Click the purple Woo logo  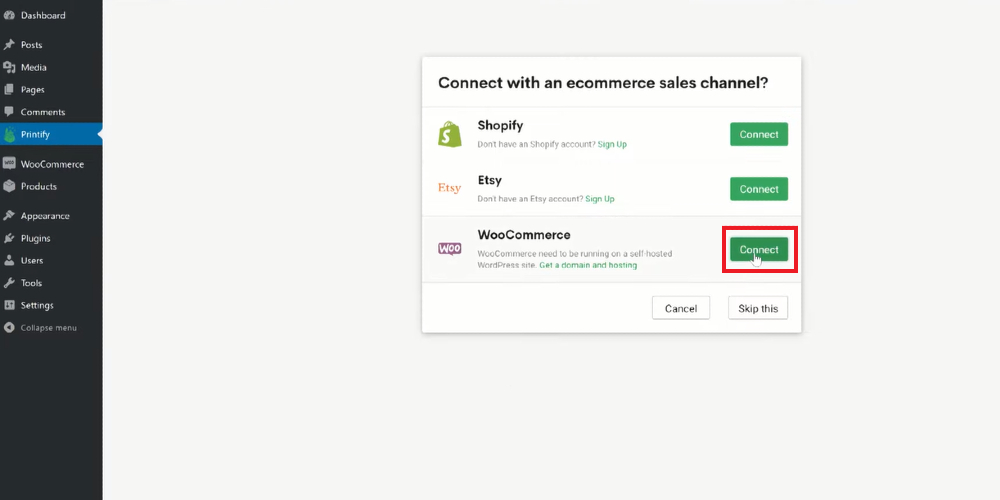click(x=450, y=248)
